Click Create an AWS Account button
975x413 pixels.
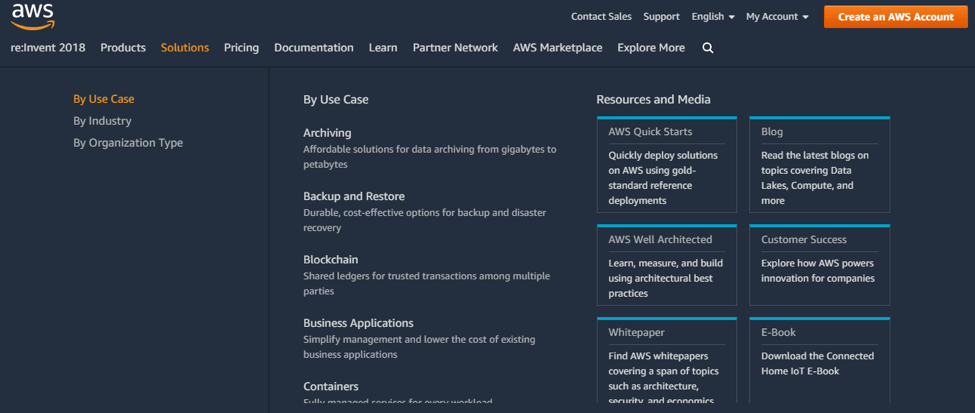tap(895, 17)
